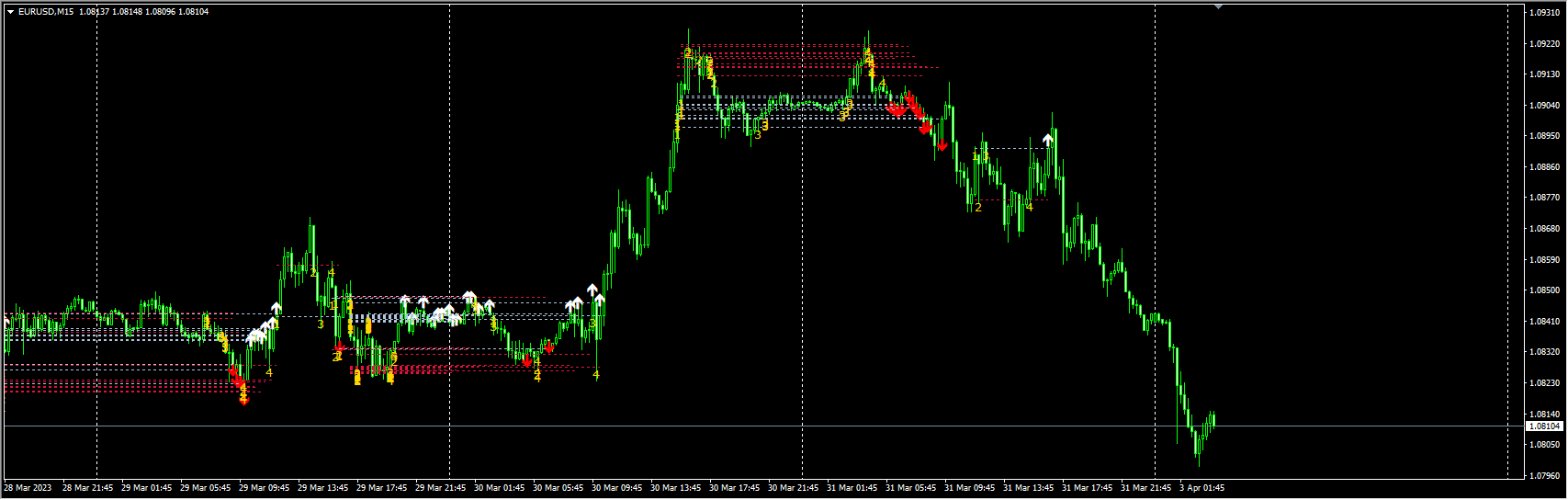Click the 1.09310 price scale label
This screenshot has width=1568, height=500.
point(1545,13)
